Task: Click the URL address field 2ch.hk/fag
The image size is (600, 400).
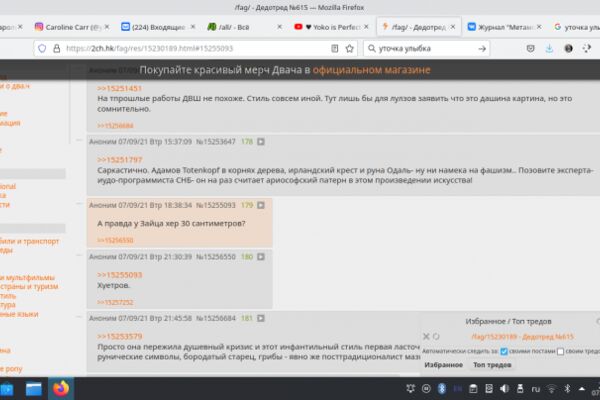Action: (195, 48)
